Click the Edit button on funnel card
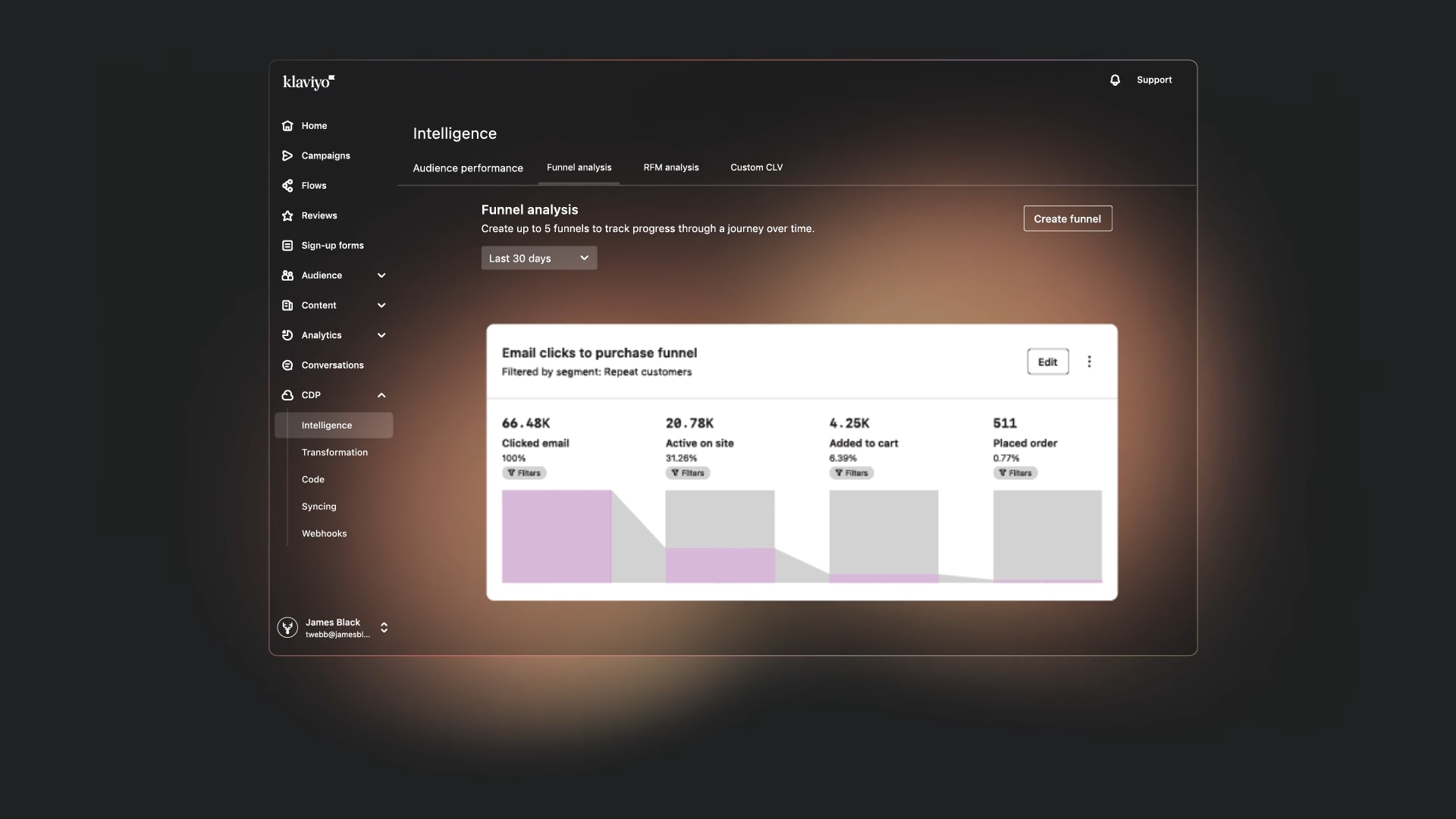 coord(1047,362)
